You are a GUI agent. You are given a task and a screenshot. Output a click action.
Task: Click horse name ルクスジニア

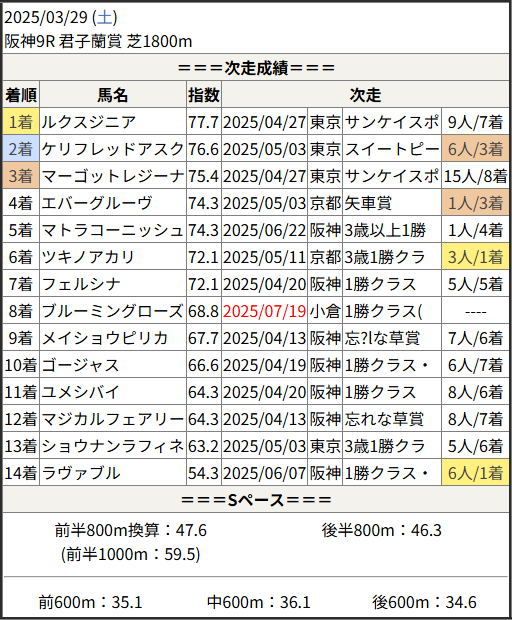(89, 122)
